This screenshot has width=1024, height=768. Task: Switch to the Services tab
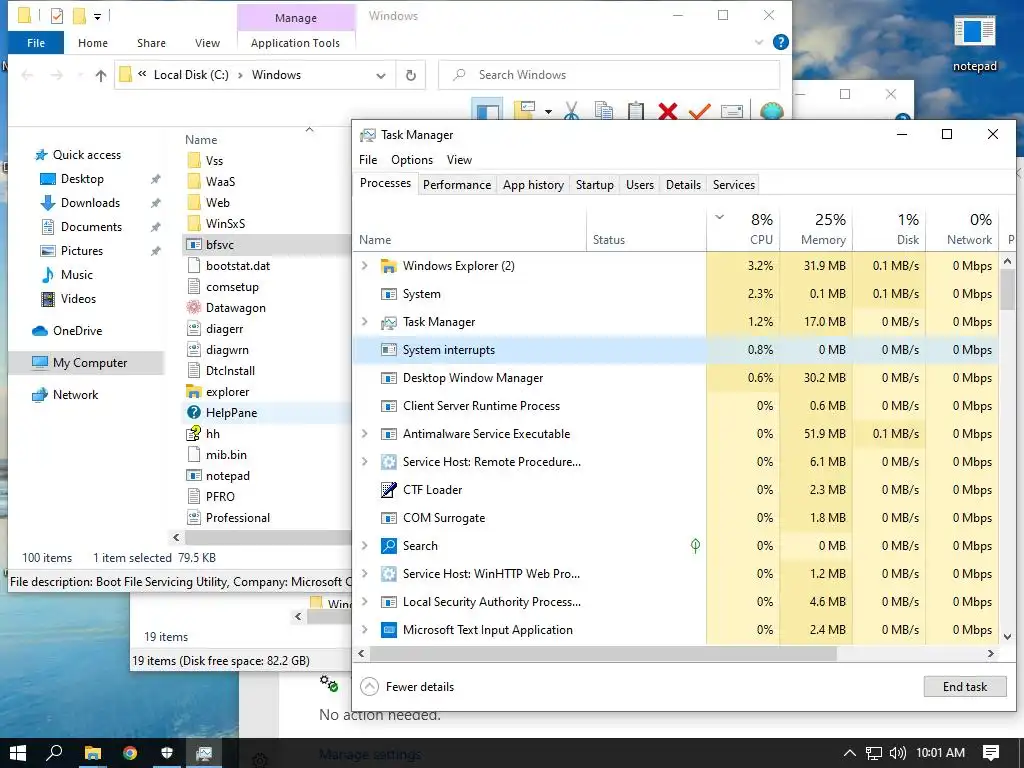(733, 185)
